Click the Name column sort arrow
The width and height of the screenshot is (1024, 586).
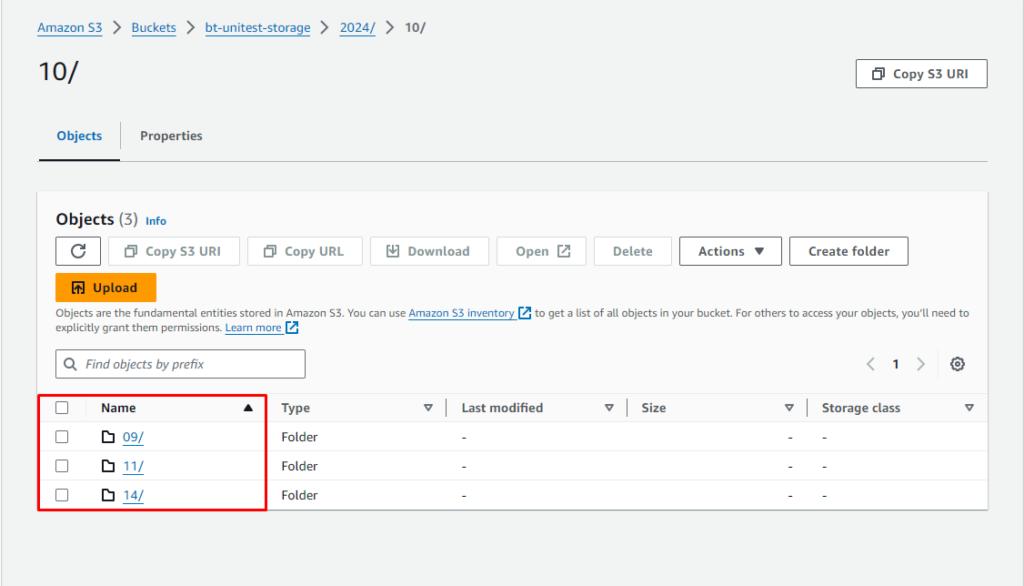248,408
